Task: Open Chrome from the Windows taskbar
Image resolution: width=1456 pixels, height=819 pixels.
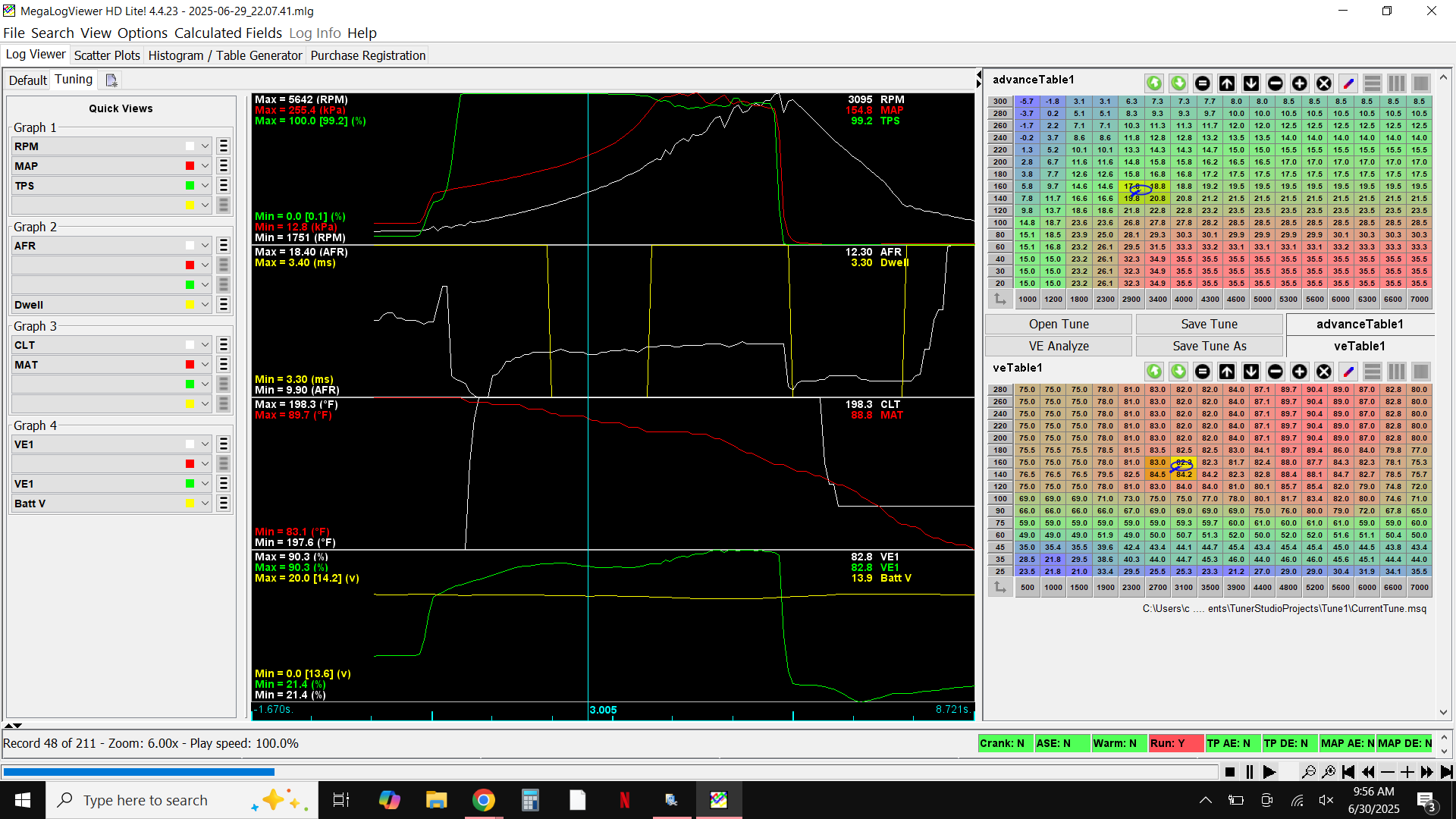Action: pyautogui.click(x=483, y=800)
